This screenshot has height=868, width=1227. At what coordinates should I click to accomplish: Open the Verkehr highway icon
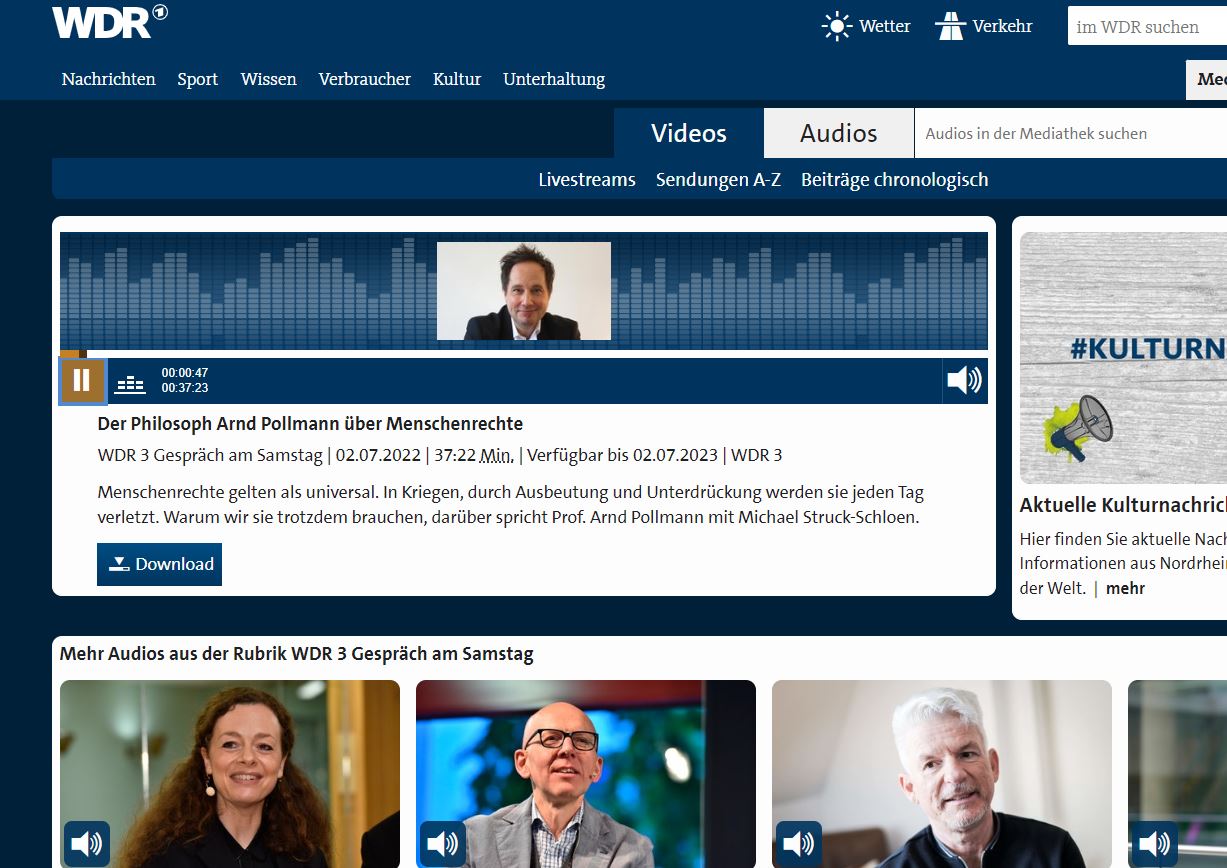click(951, 26)
